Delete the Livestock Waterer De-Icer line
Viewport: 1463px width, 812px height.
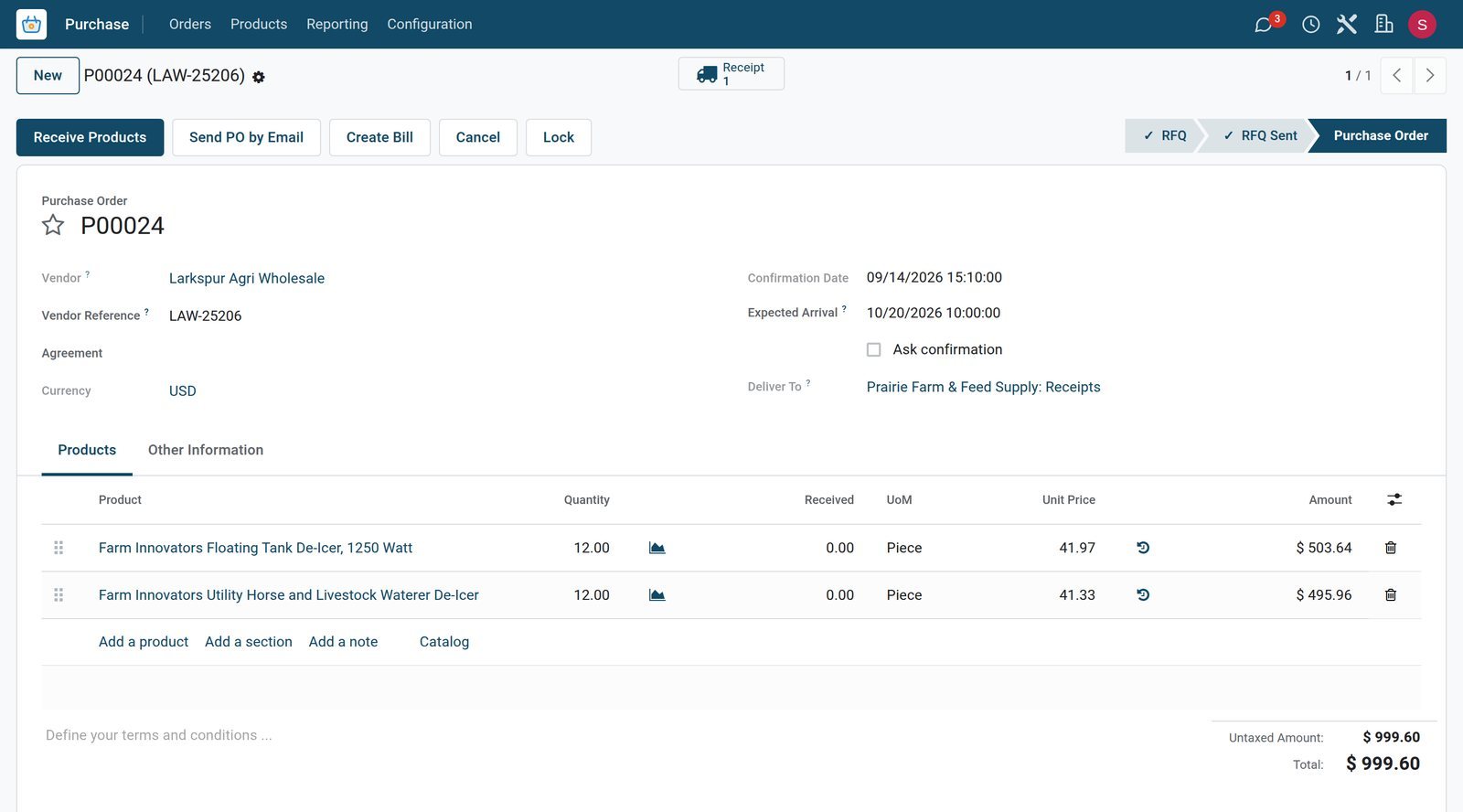tap(1391, 594)
